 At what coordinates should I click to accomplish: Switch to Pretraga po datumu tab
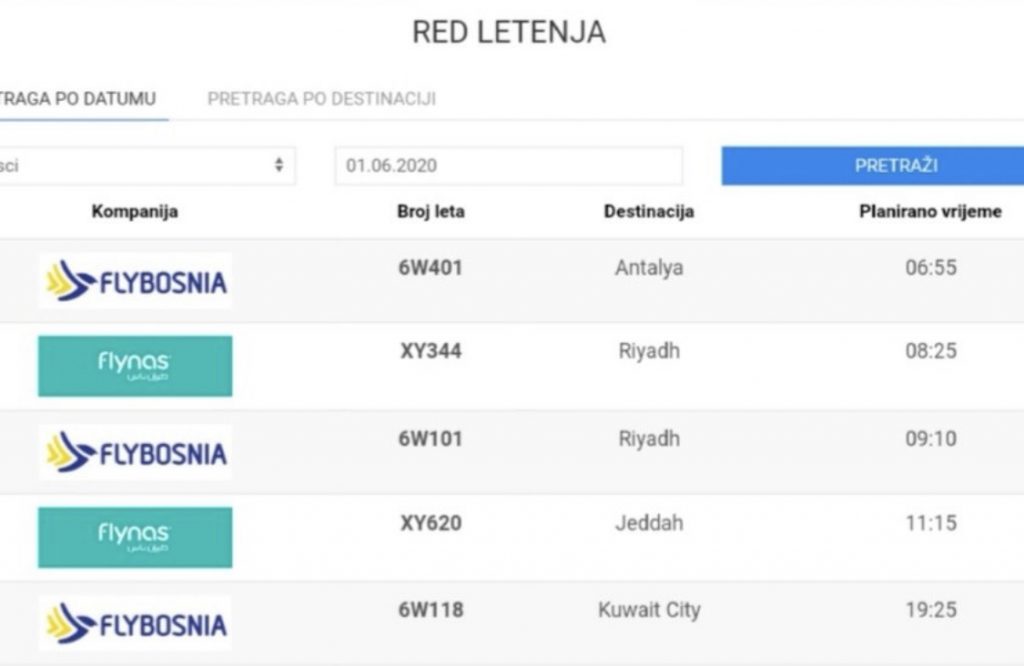coord(78,99)
